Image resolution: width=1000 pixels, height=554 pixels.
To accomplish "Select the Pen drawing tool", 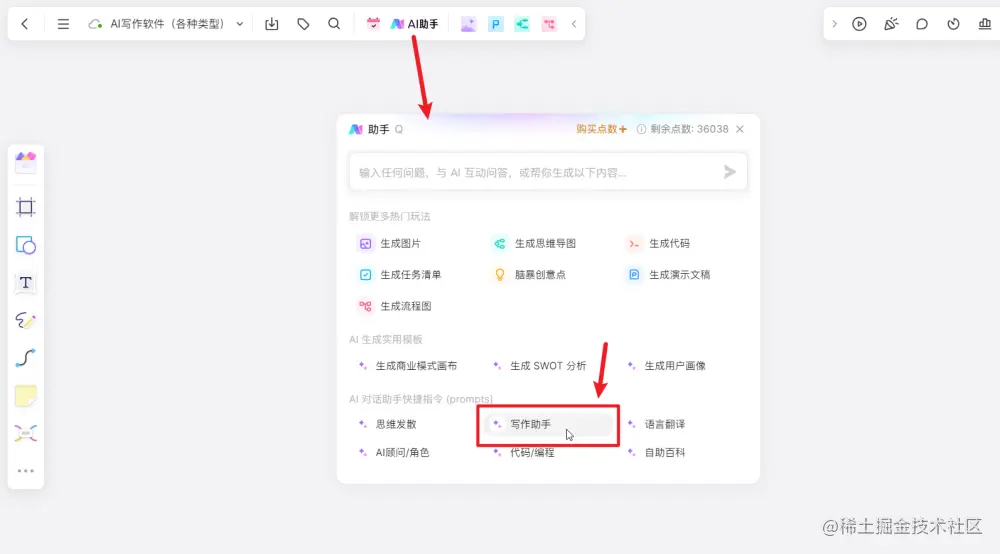I will (26, 320).
